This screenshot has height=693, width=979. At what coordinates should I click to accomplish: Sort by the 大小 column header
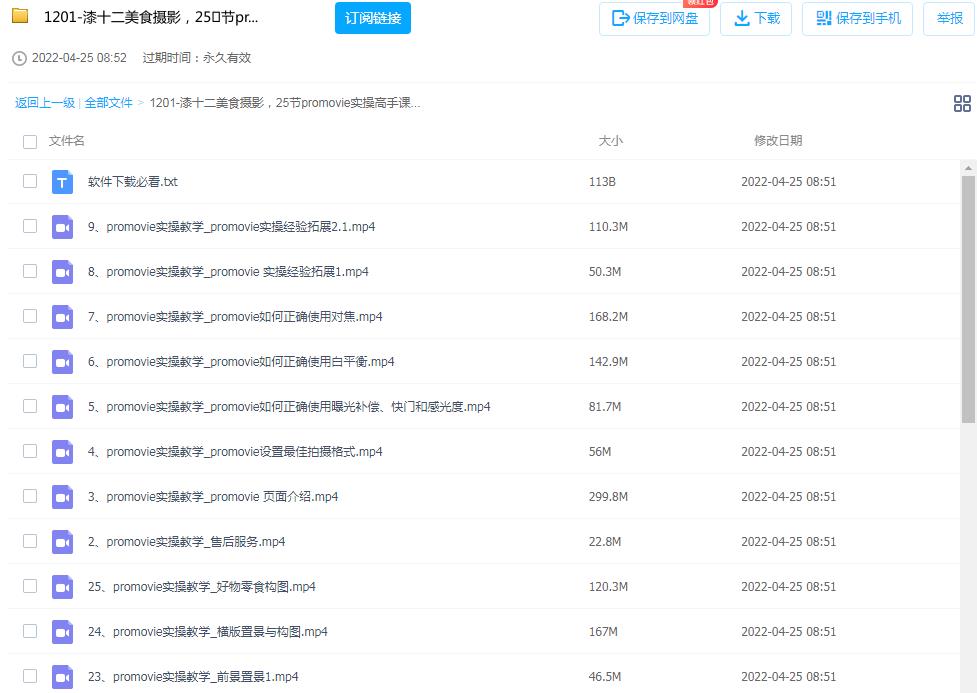coord(611,141)
